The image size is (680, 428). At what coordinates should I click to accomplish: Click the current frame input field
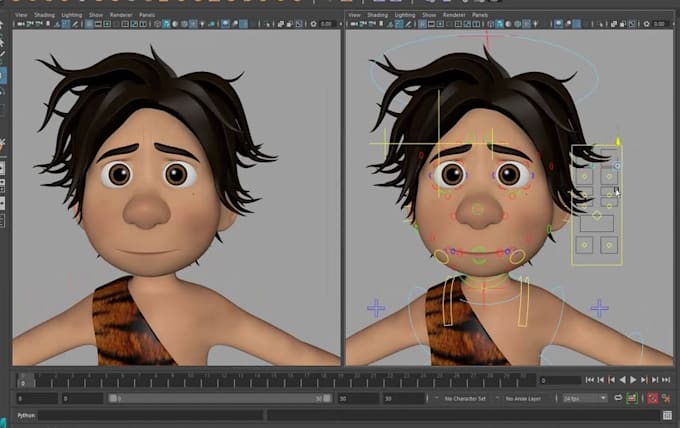(x=560, y=380)
